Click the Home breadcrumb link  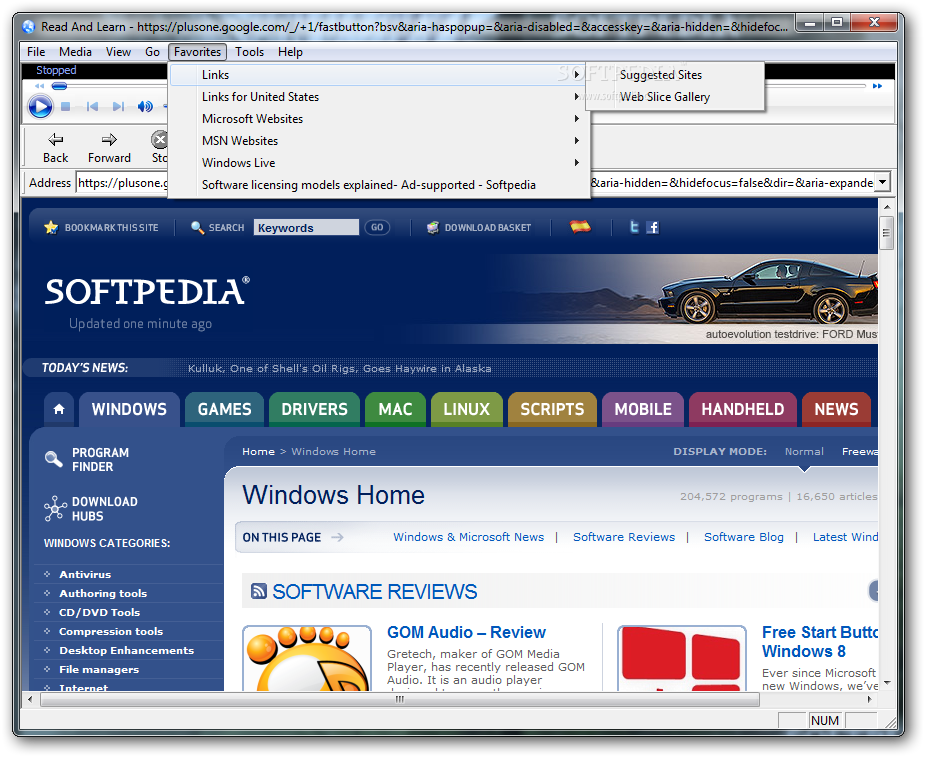coord(258,451)
